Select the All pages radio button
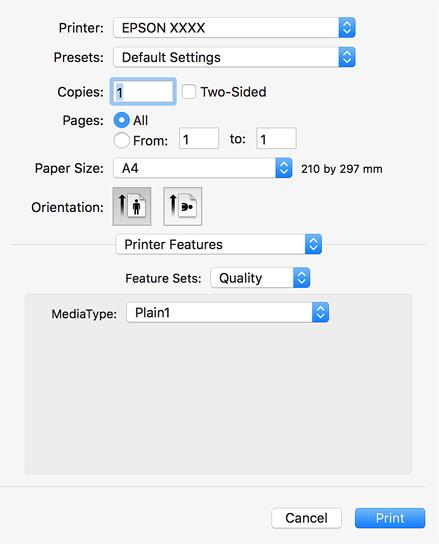The height and width of the screenshot is (544, 439). click(x=121, y=120)
